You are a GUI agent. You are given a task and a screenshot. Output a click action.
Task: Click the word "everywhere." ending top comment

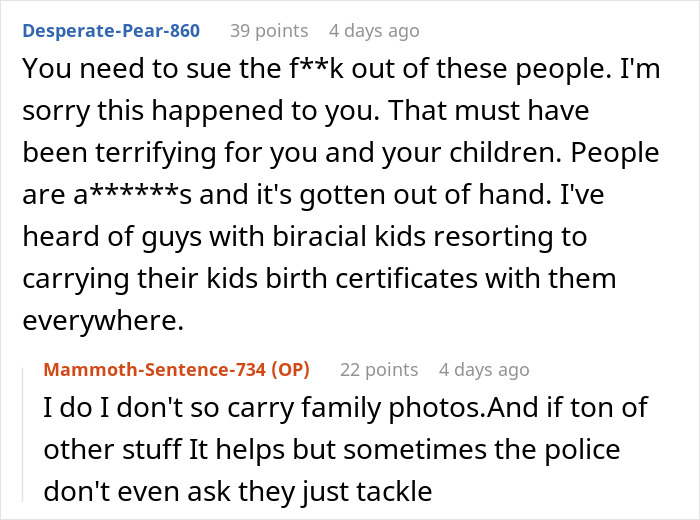[x=98, y=321]
